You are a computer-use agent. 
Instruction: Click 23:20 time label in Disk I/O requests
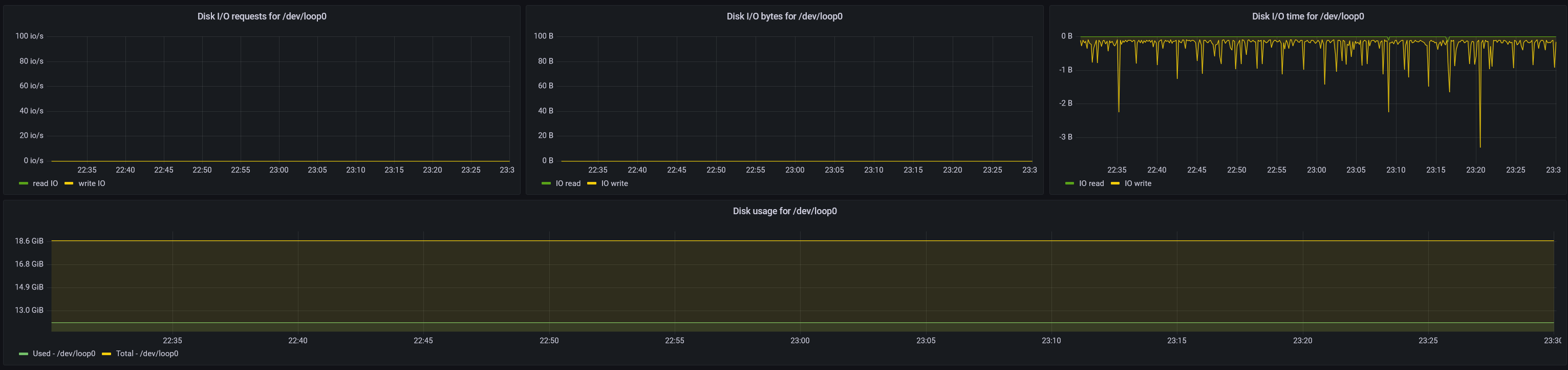432,170
